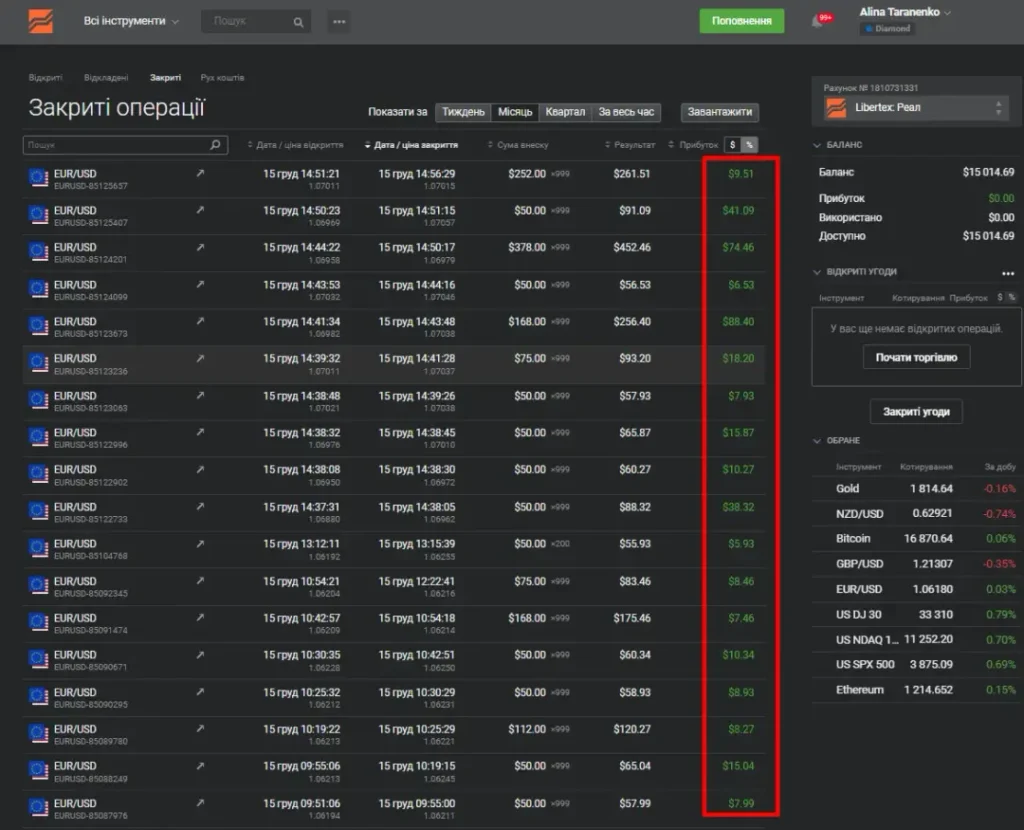Select the Квартал period tab
This screenshot has height=830, width=1024.
tap(566, 112)
